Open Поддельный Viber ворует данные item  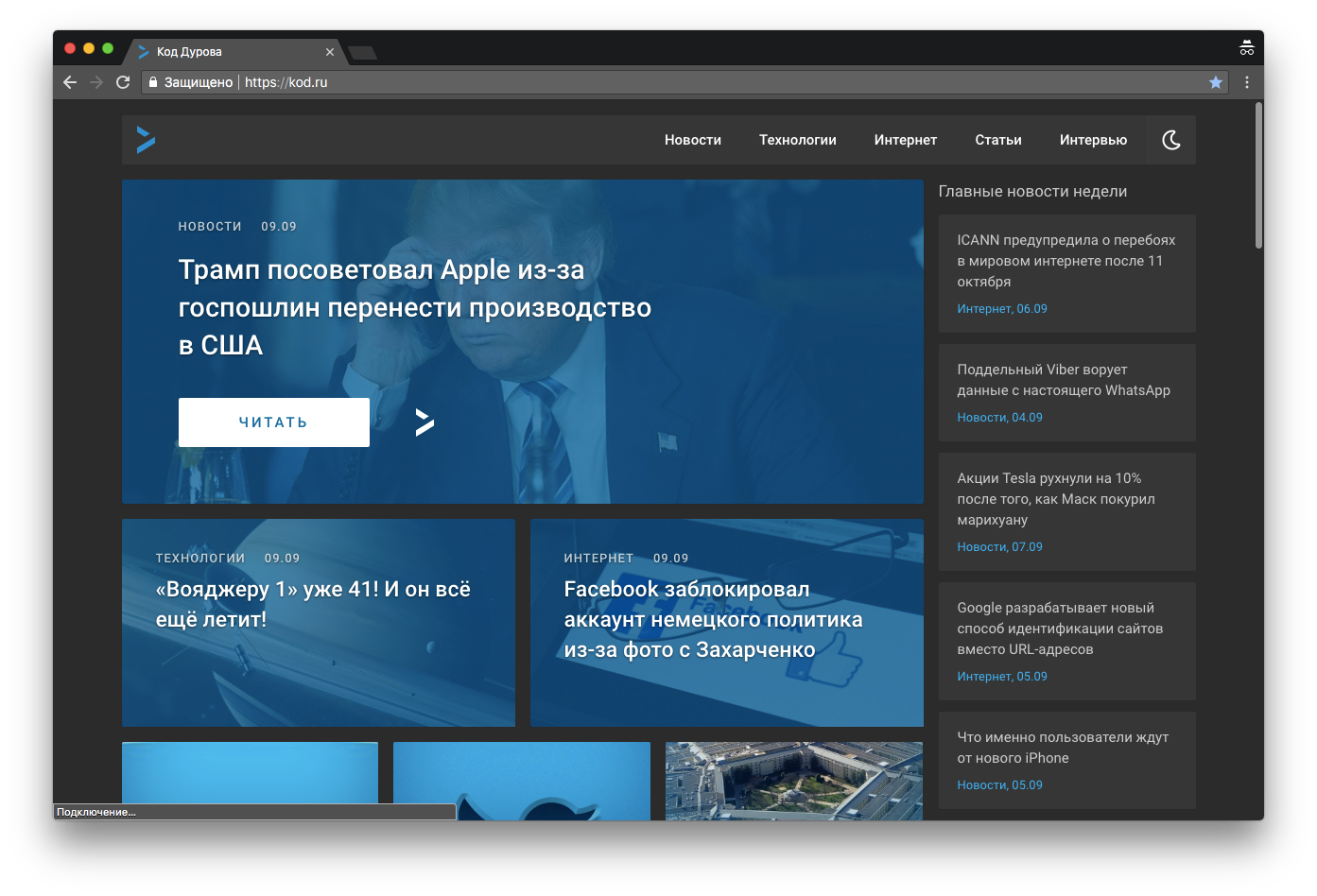tap(1064, 380)
